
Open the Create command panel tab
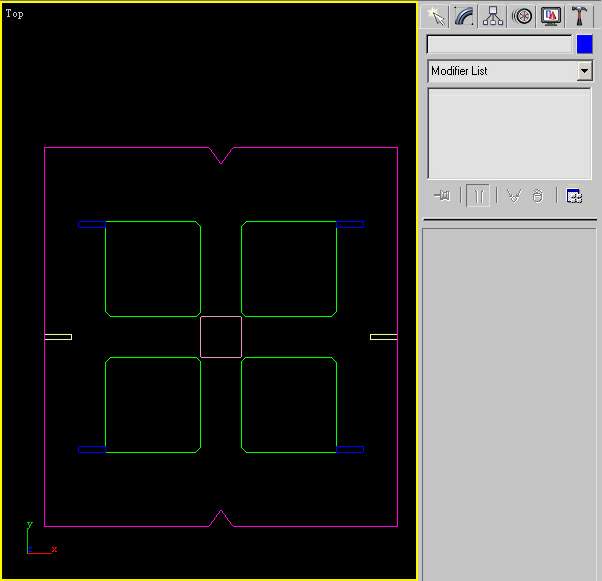436,17
